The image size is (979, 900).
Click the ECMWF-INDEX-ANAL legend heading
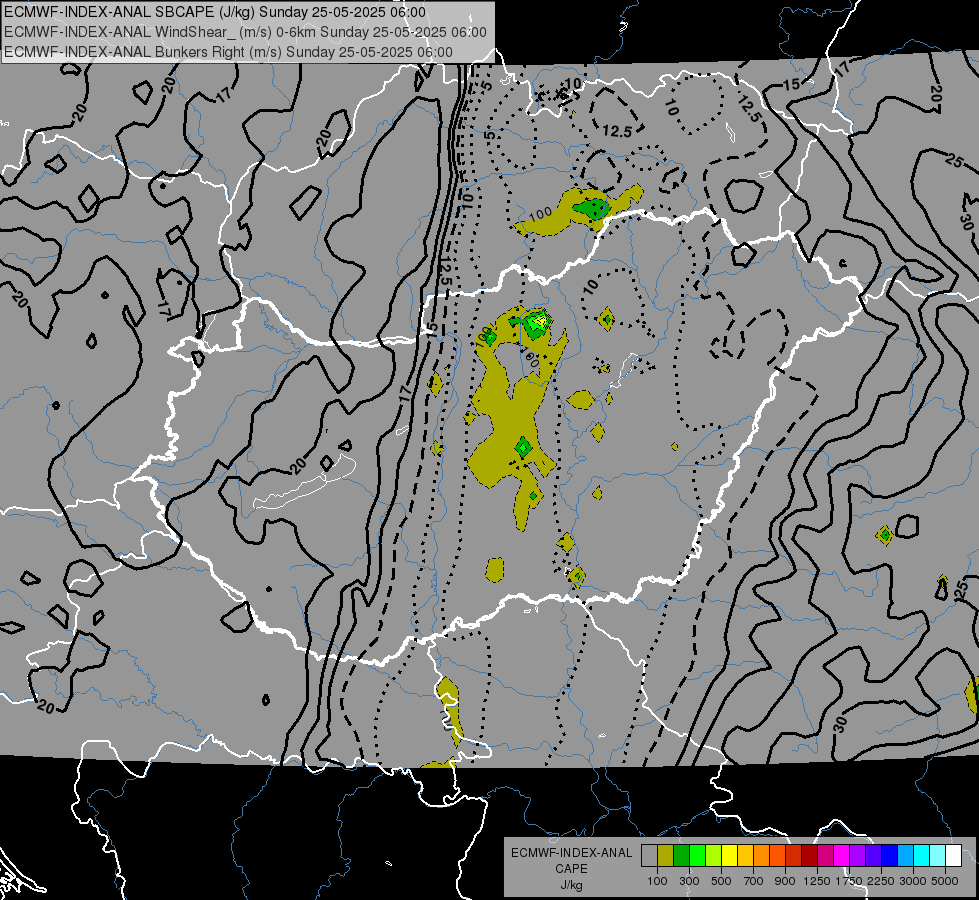tap(572, 853)
